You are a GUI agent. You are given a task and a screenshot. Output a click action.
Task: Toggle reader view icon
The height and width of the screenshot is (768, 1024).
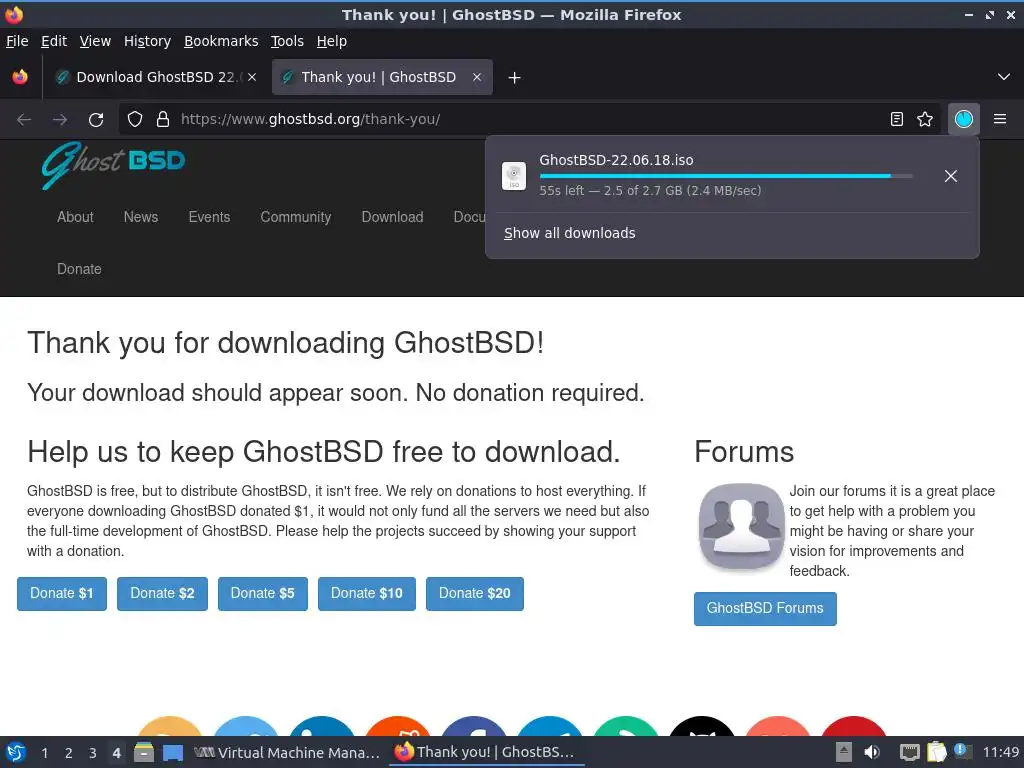pos(897,119)
